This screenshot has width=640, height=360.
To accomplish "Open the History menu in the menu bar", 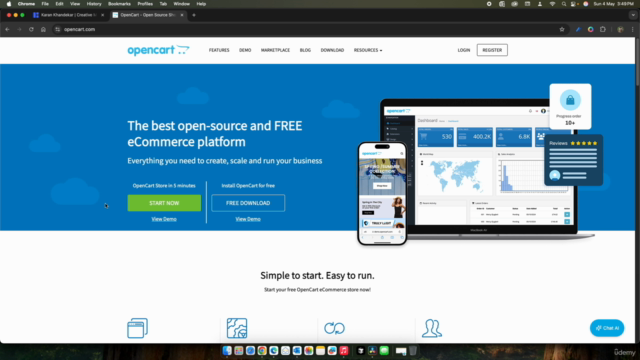I will tap(94, 4).
